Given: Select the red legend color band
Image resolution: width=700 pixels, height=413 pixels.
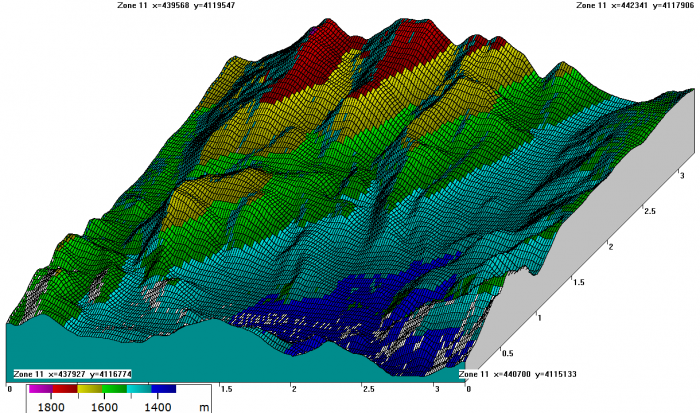Looking at the screenshot, I should pyautogui.click(x=65, y=389).
